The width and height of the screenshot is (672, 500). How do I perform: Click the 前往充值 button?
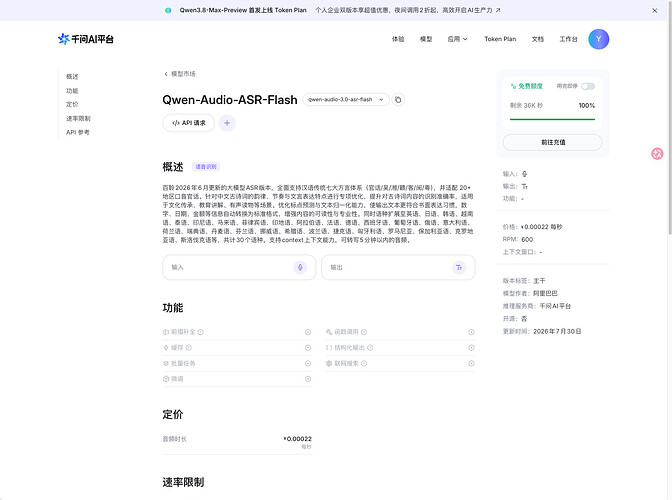point(552,142)
